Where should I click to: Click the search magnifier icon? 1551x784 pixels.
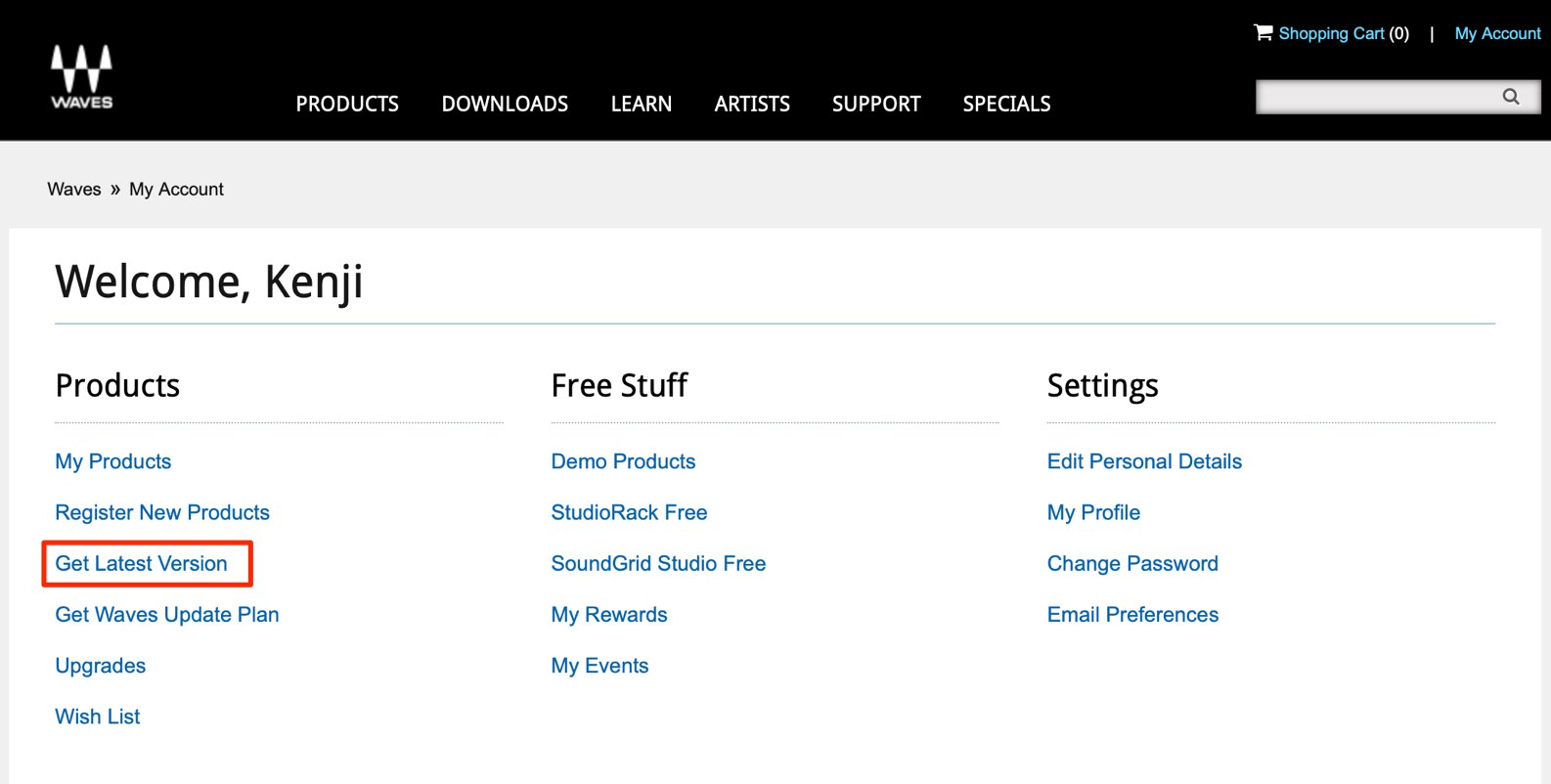[1511, 97]
